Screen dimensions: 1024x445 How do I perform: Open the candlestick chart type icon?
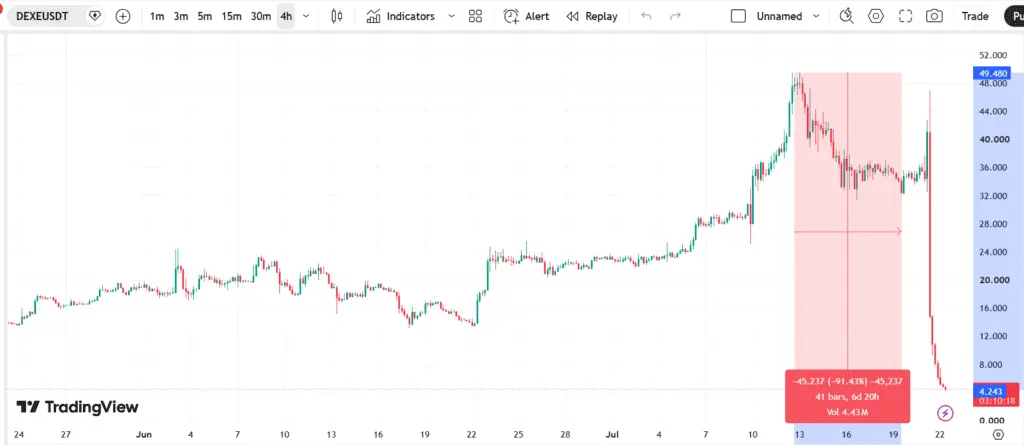click(x=337, y=16)
